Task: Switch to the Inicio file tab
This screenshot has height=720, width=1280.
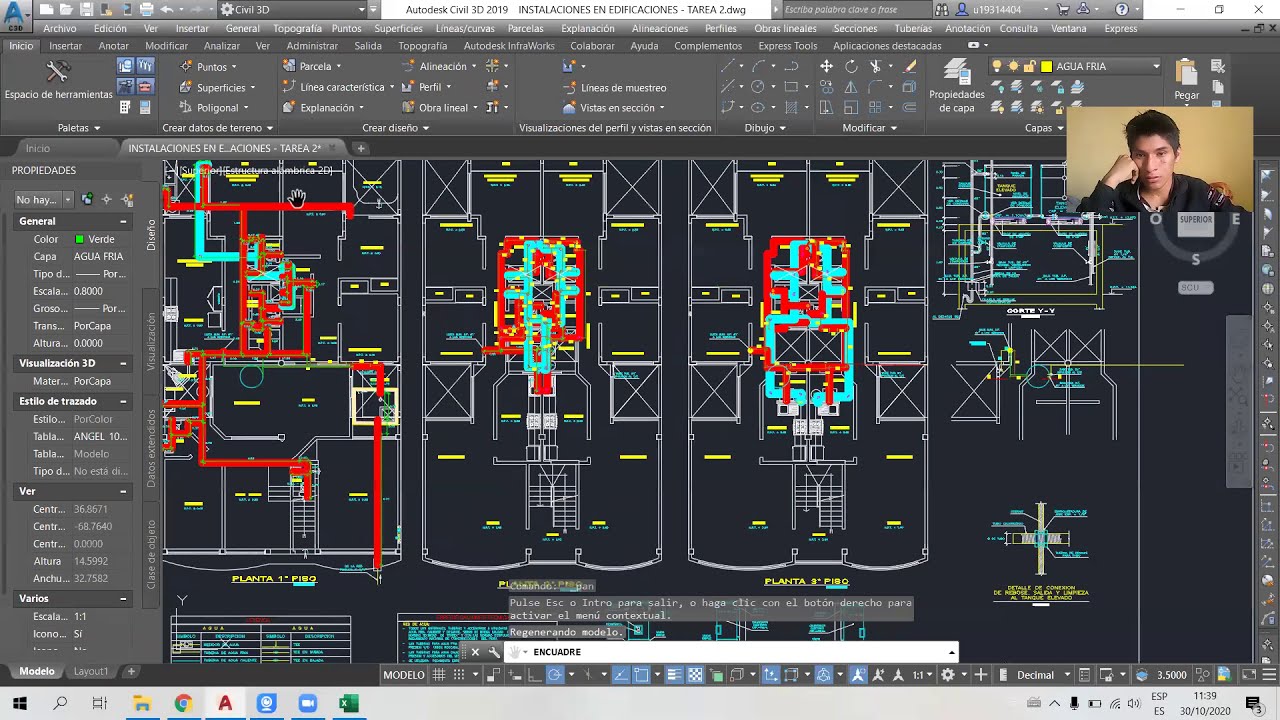Action: (x=38, y=148)
